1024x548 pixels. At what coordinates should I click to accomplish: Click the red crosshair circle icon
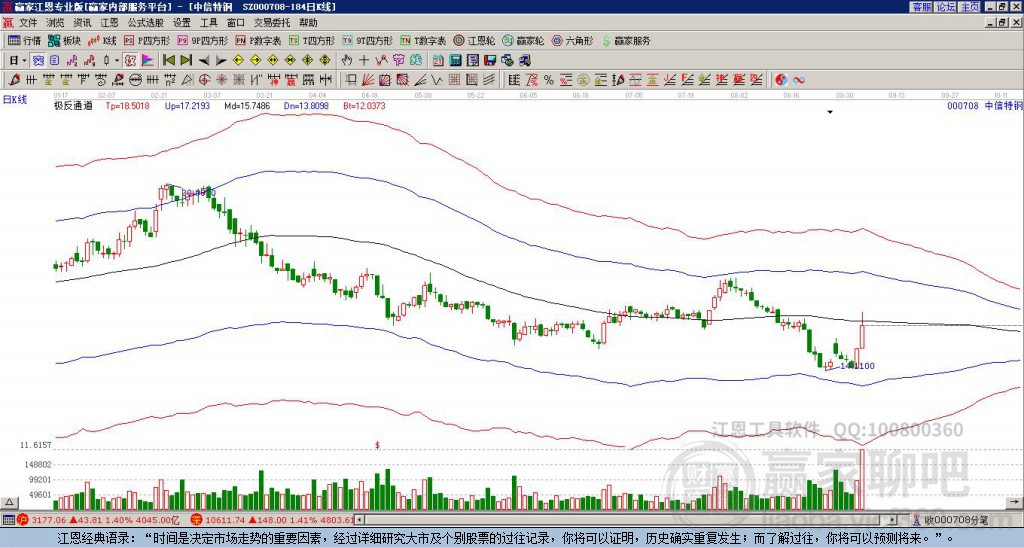tap(204, 80)
